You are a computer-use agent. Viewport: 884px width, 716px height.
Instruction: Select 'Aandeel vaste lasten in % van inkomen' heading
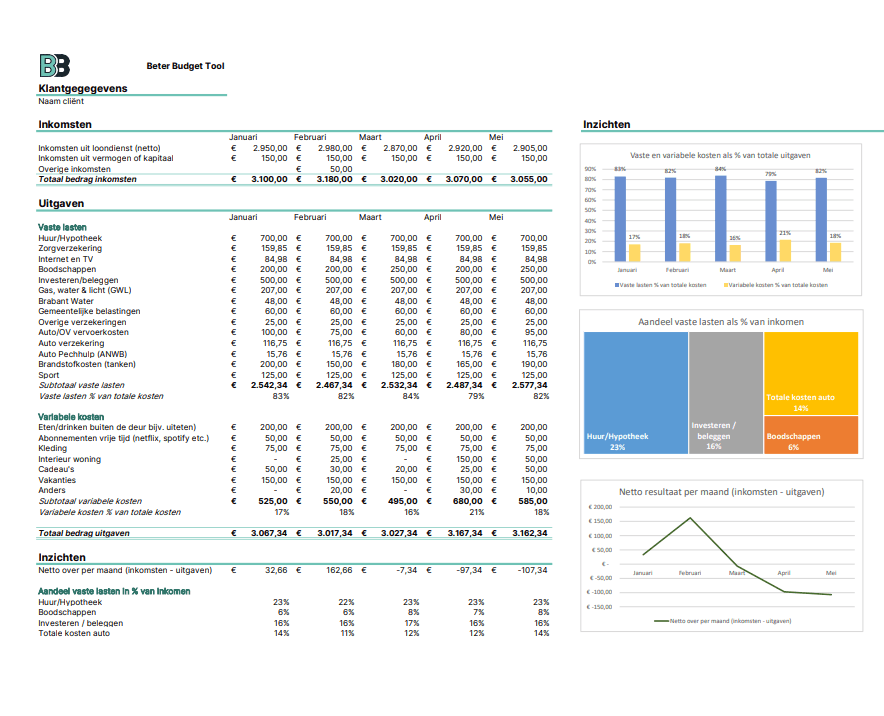coord(114,591)
